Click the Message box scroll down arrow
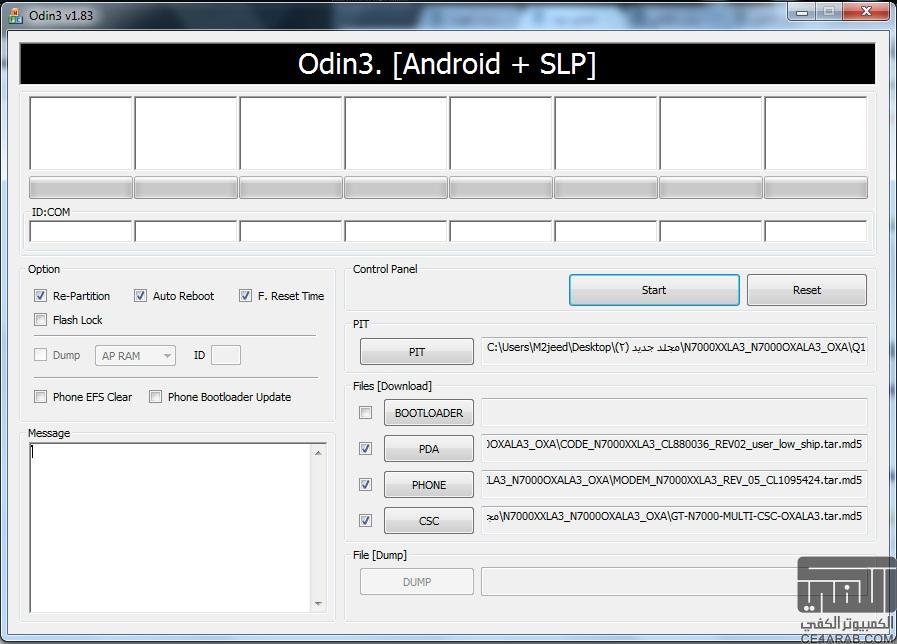This screenshot has width=897, height=644. [x=318, y=604]
